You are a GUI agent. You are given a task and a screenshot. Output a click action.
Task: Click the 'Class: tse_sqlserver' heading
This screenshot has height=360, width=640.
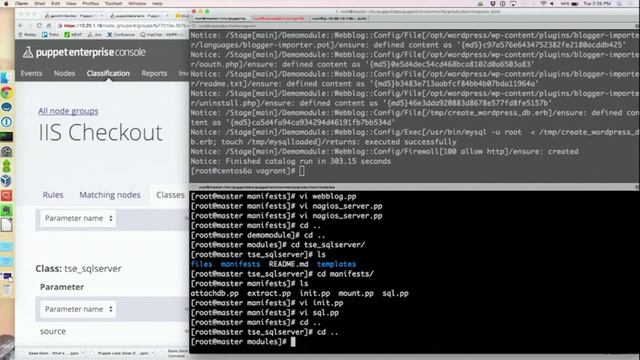click(x=78, y=269)
